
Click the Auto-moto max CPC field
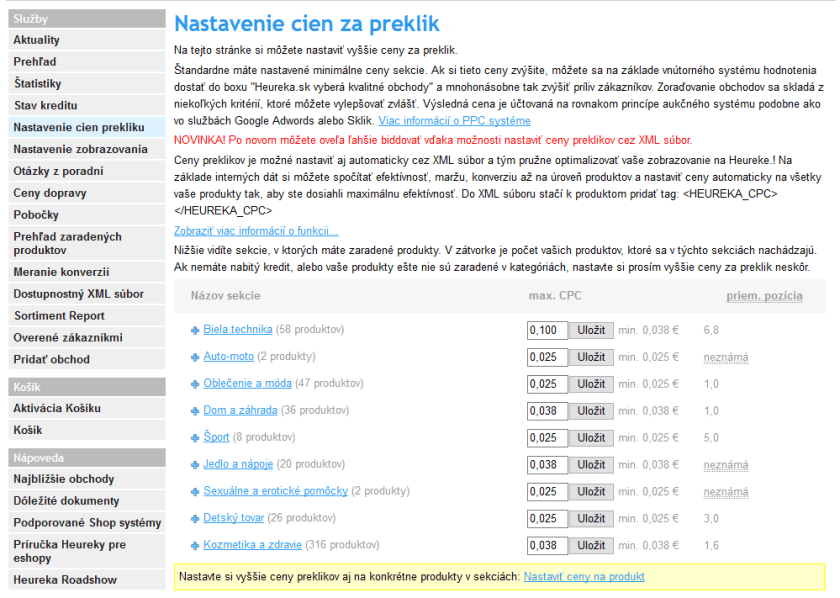(547, 357)
